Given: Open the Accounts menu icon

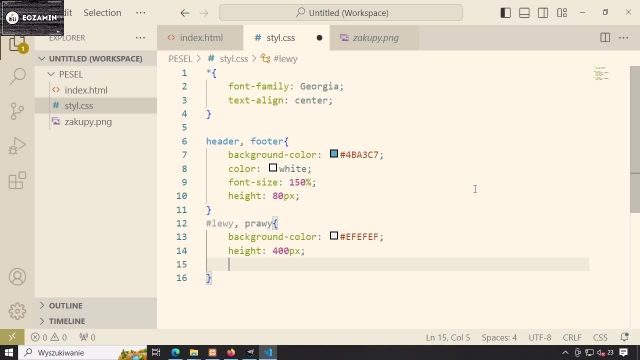Looking at the screenshot, I should [x=17, y=277].
